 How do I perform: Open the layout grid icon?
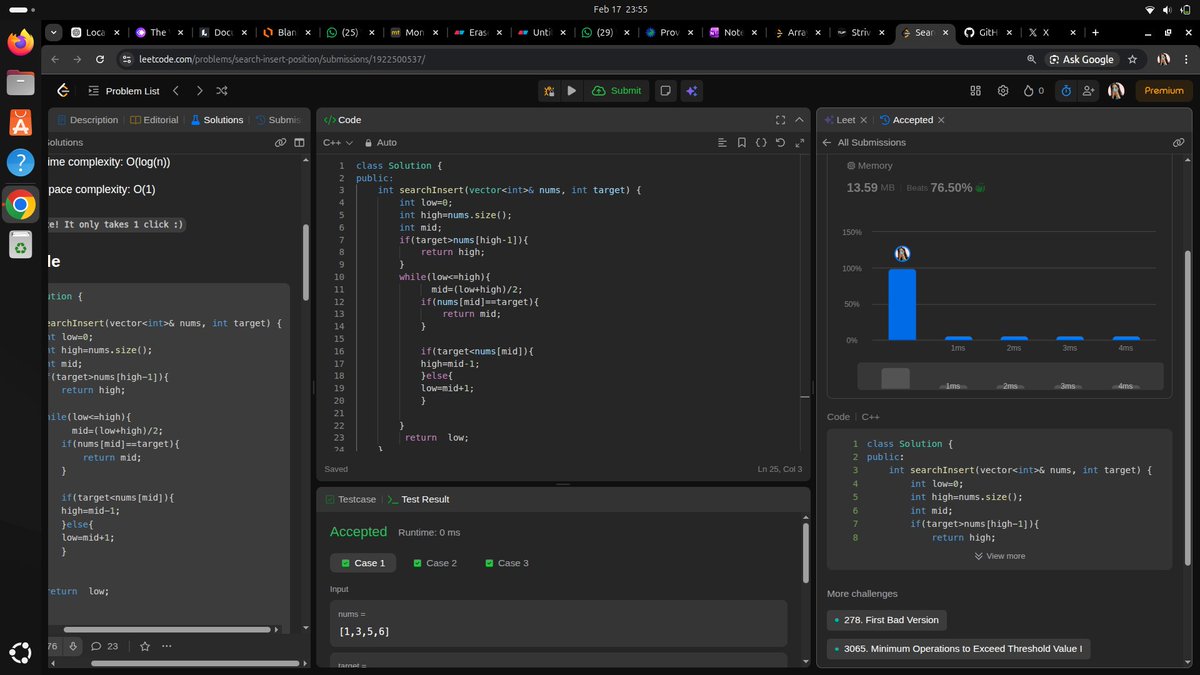click(975, 90)
